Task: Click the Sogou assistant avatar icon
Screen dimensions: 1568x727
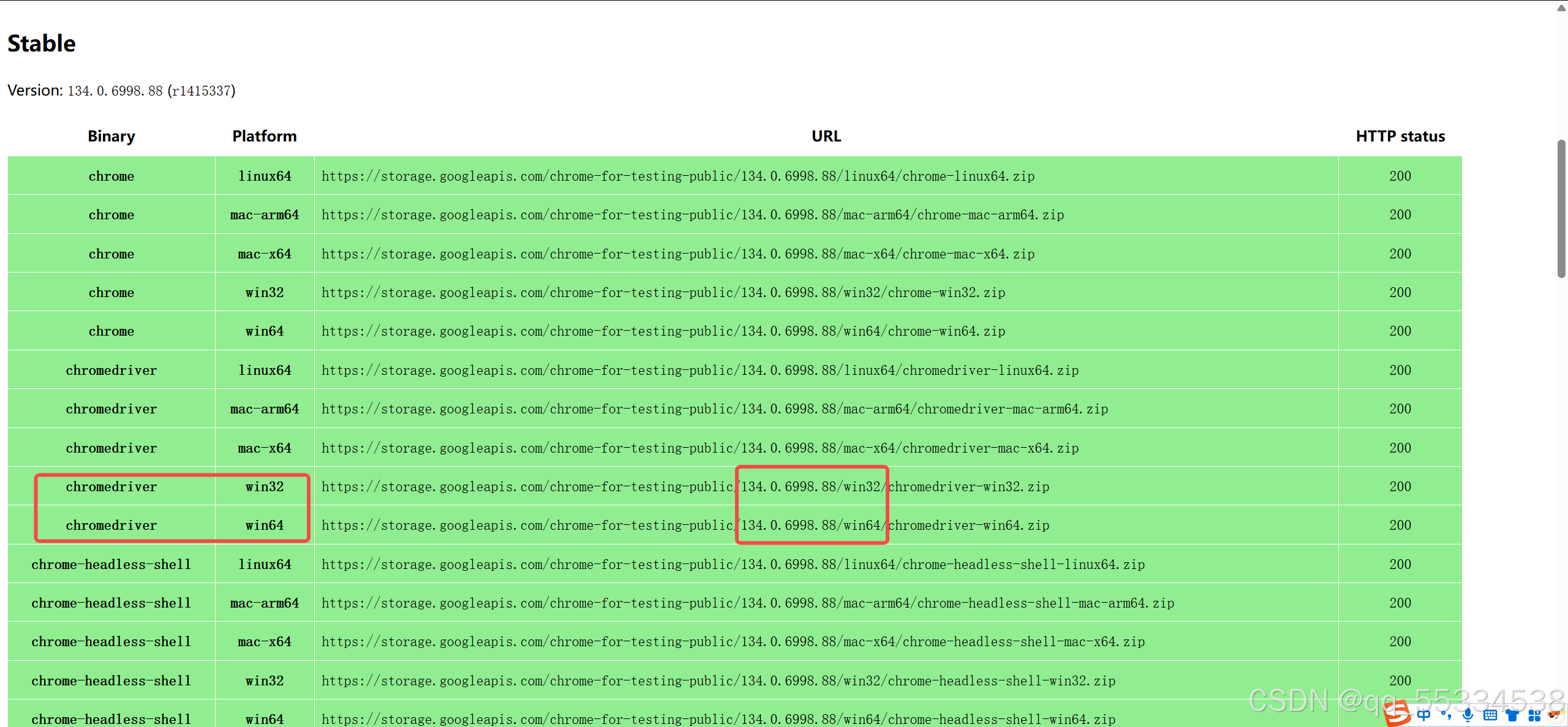Action: [x=1555, y=715]
